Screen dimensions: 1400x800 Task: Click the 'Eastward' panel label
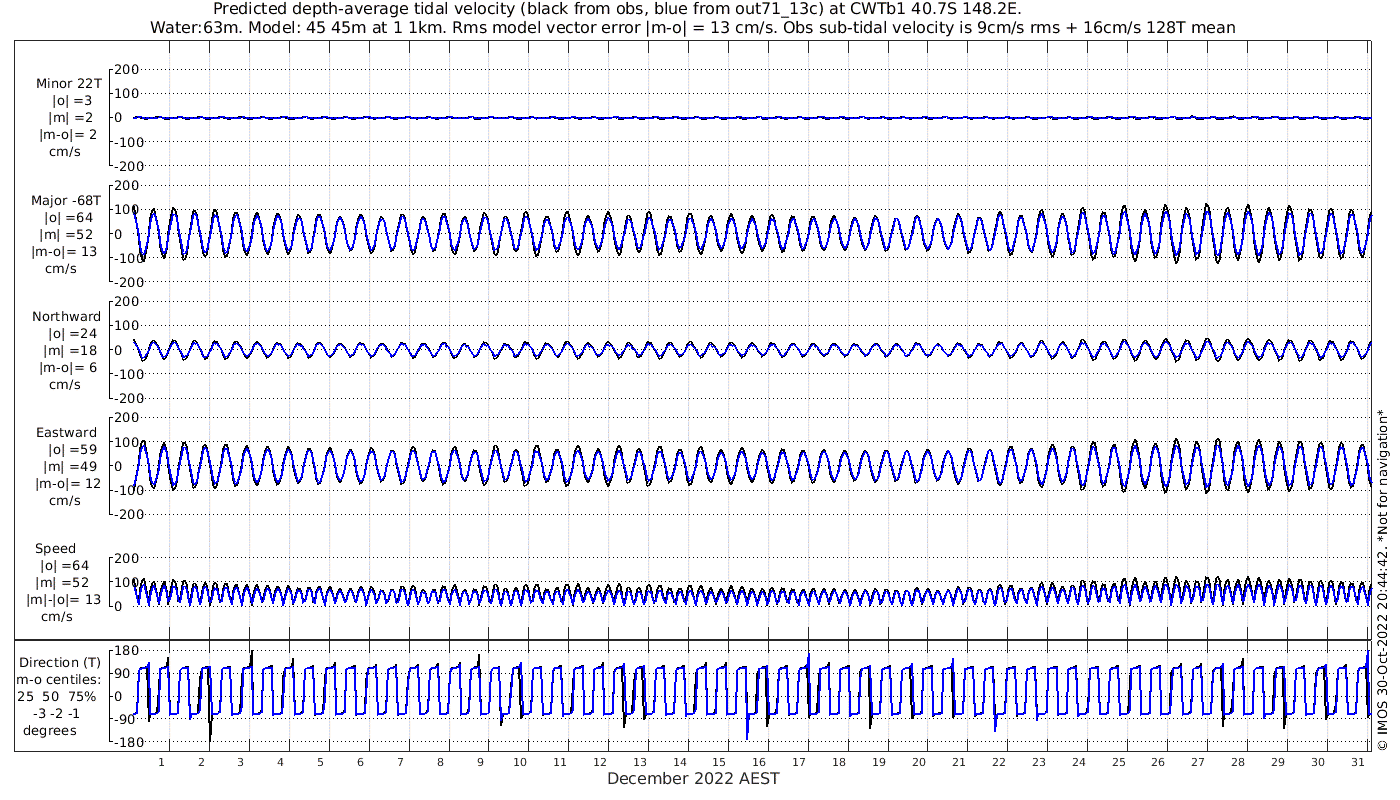click(67, 433)
